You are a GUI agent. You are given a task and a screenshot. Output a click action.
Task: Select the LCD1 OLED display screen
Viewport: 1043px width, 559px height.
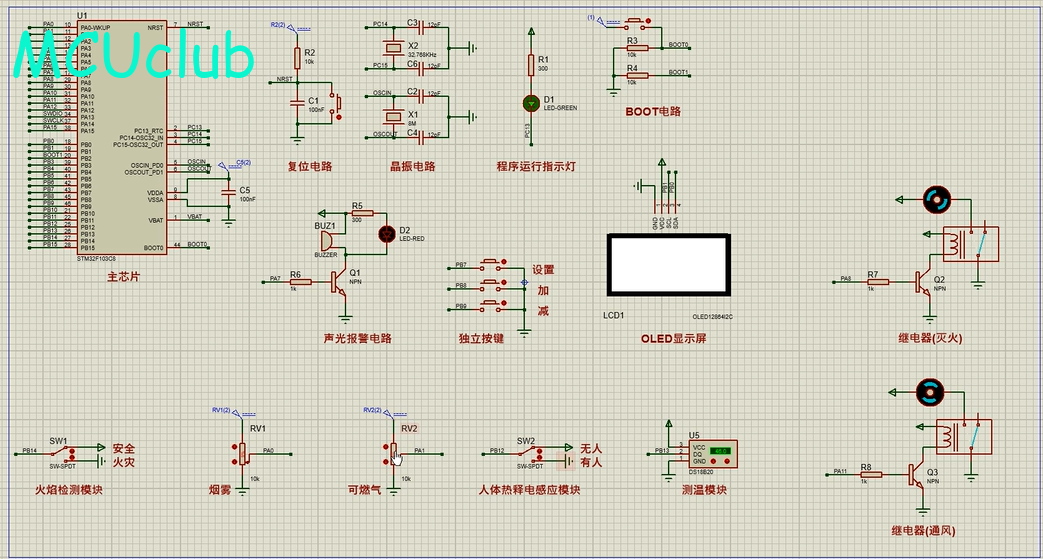pos(667,264)
